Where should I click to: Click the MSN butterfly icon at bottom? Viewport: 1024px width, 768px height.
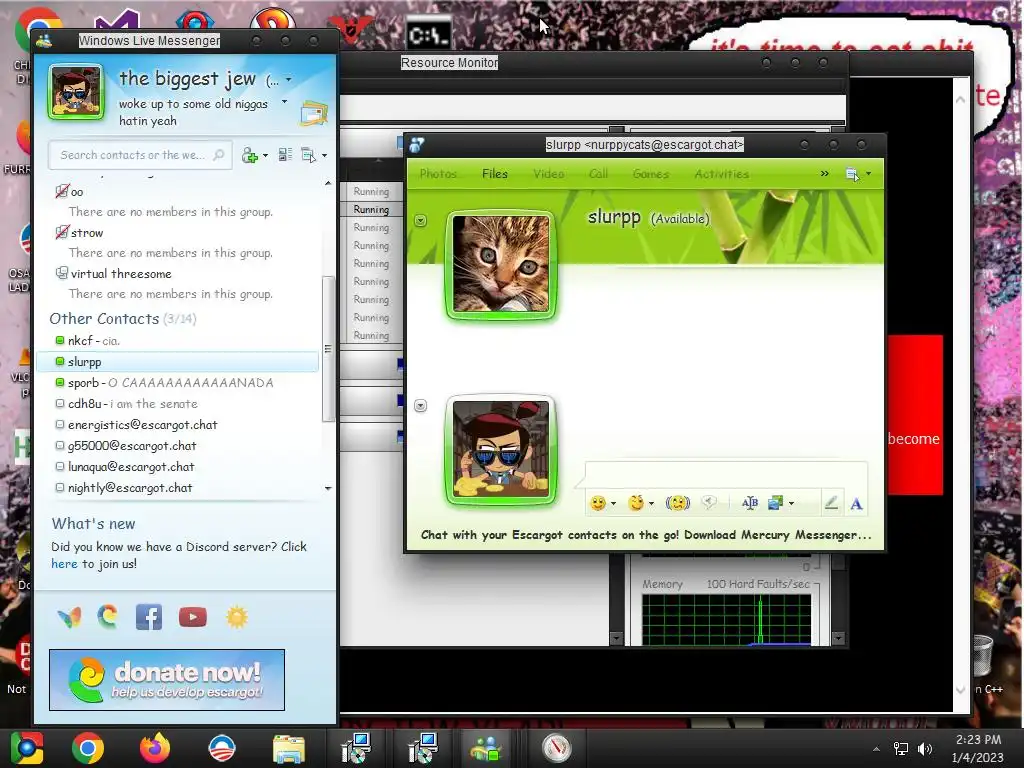(x=70, y=617)
